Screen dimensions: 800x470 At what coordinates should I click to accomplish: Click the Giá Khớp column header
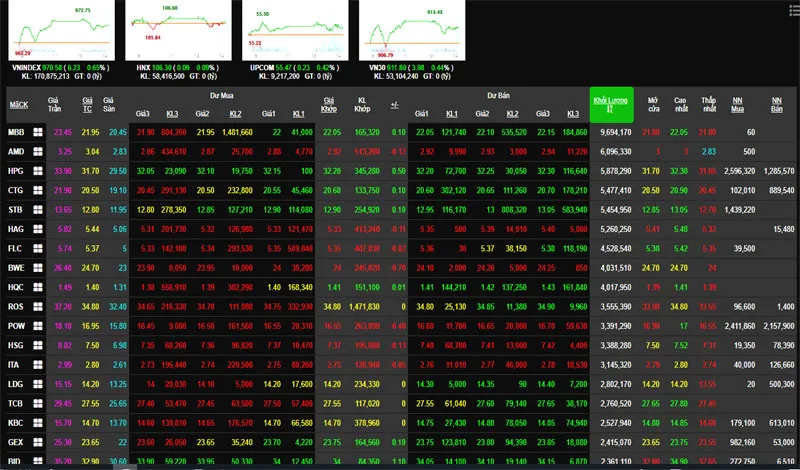[329, 105]
